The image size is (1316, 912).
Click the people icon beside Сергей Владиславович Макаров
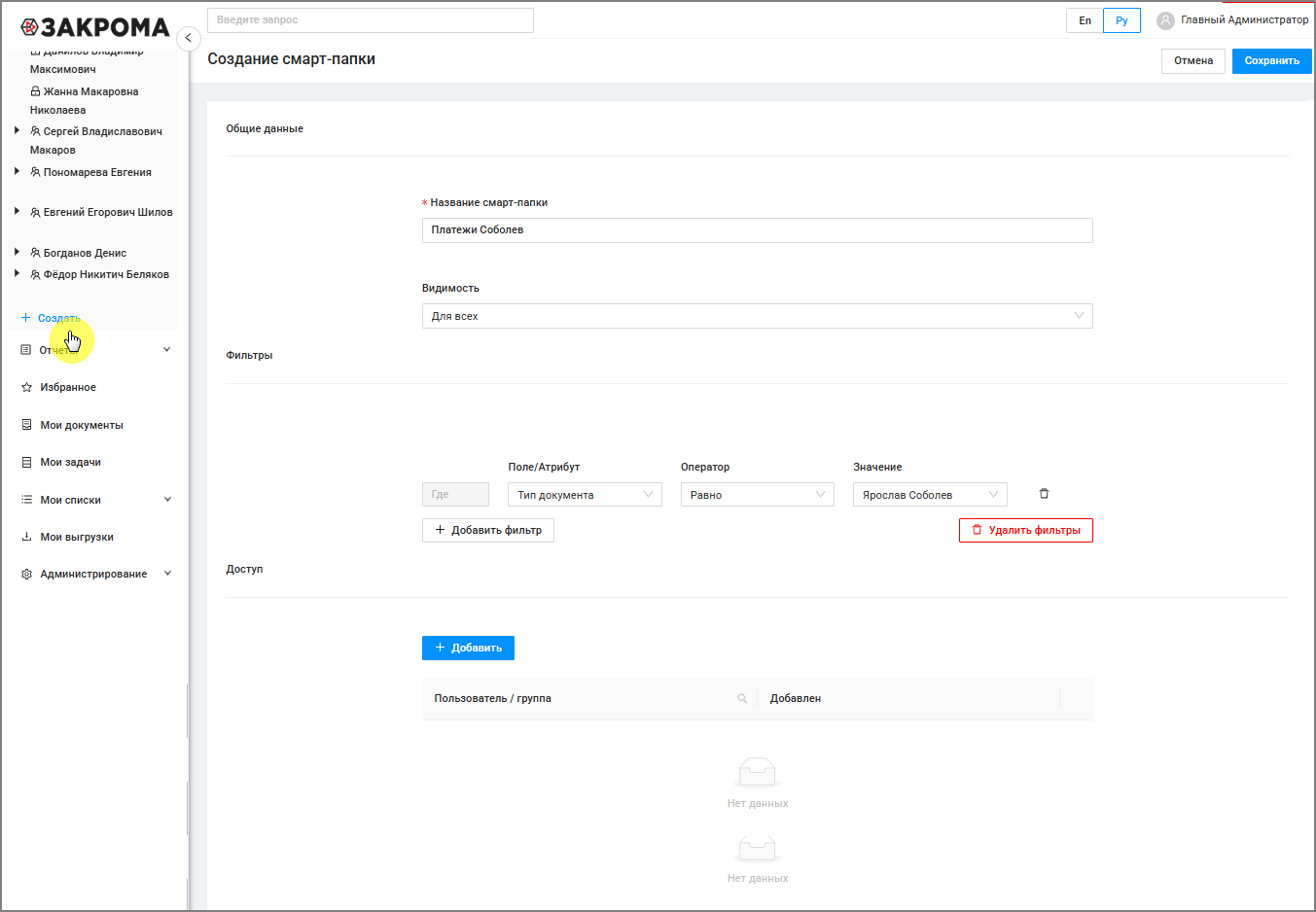click(35, 131)
